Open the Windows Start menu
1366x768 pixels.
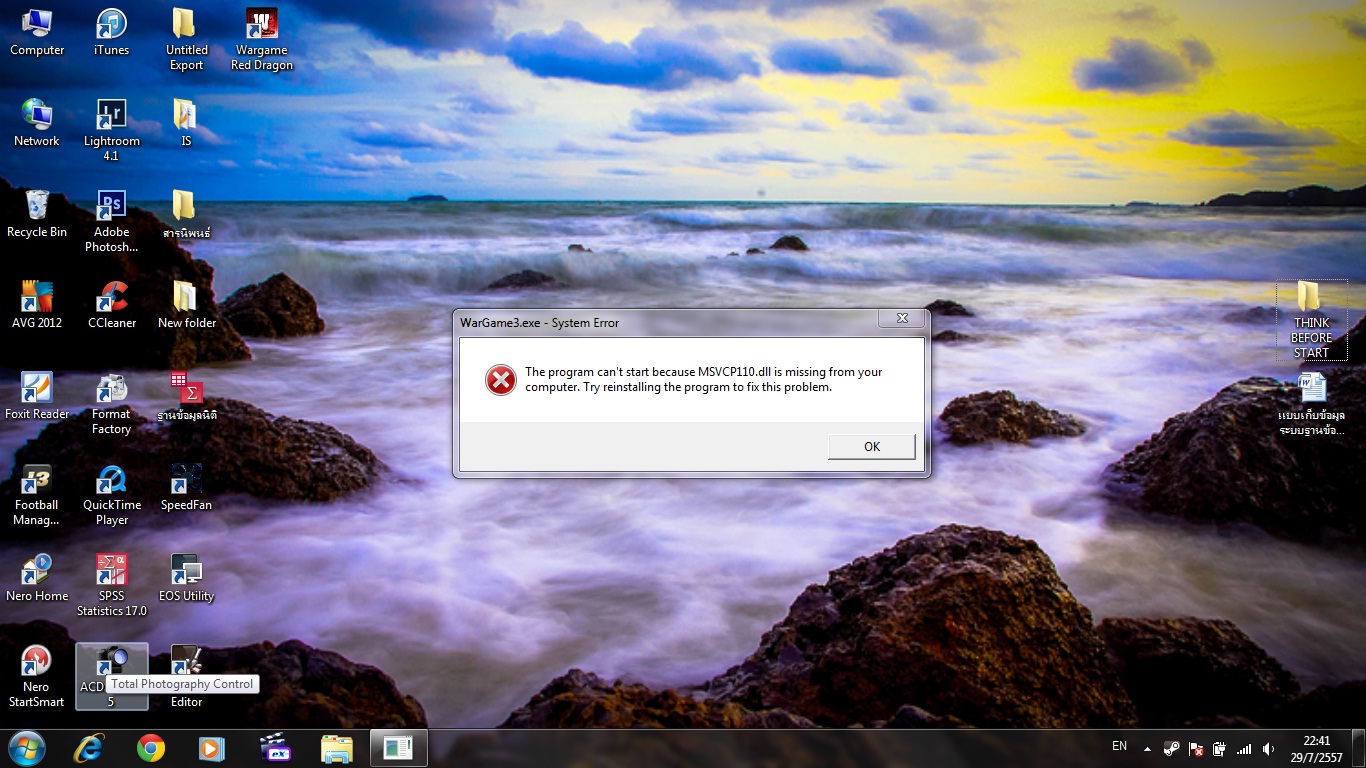click(x=27, y=747)
